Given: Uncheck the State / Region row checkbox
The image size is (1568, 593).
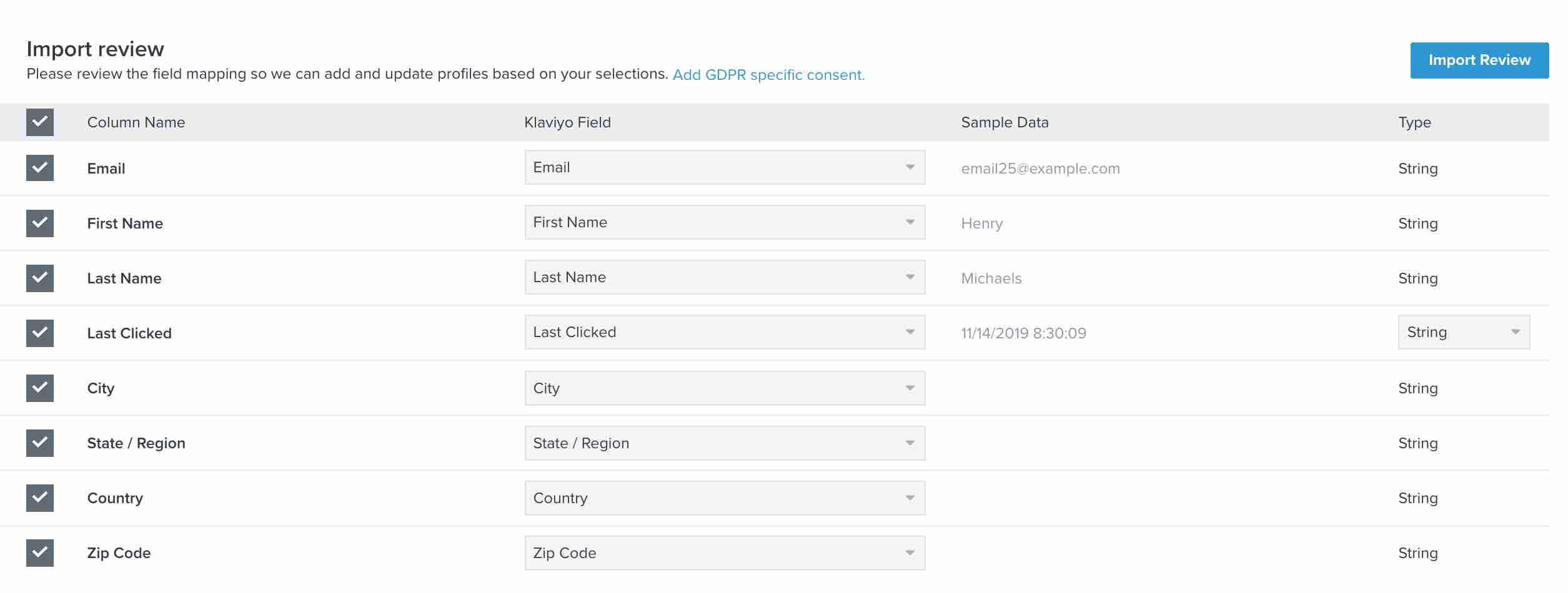Looking at the screenshot, I should (39, 443).
